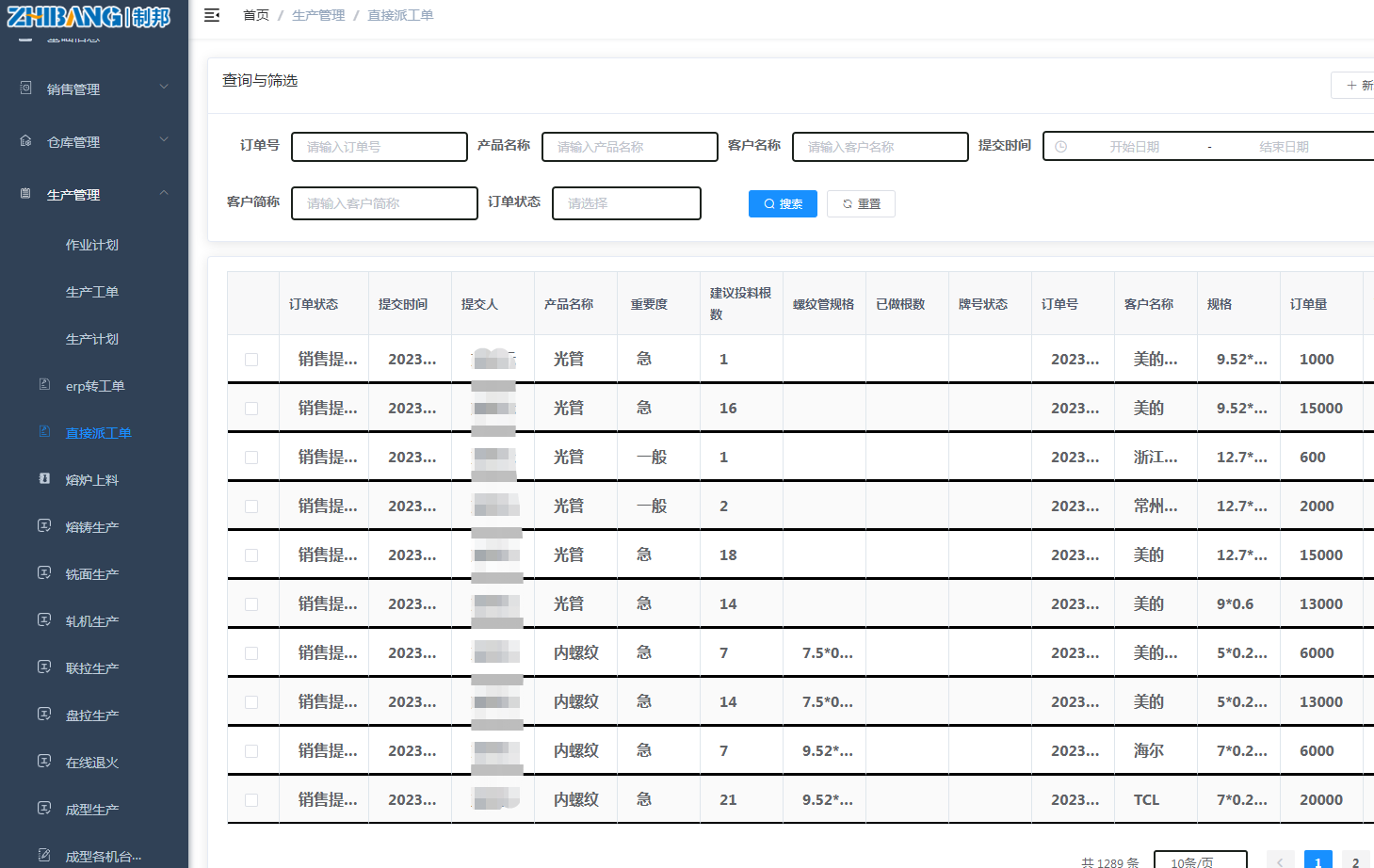1374x868 pixels.
Task: Click the 盘拉生产 menu icon
Action: click(x=44, y=715)
